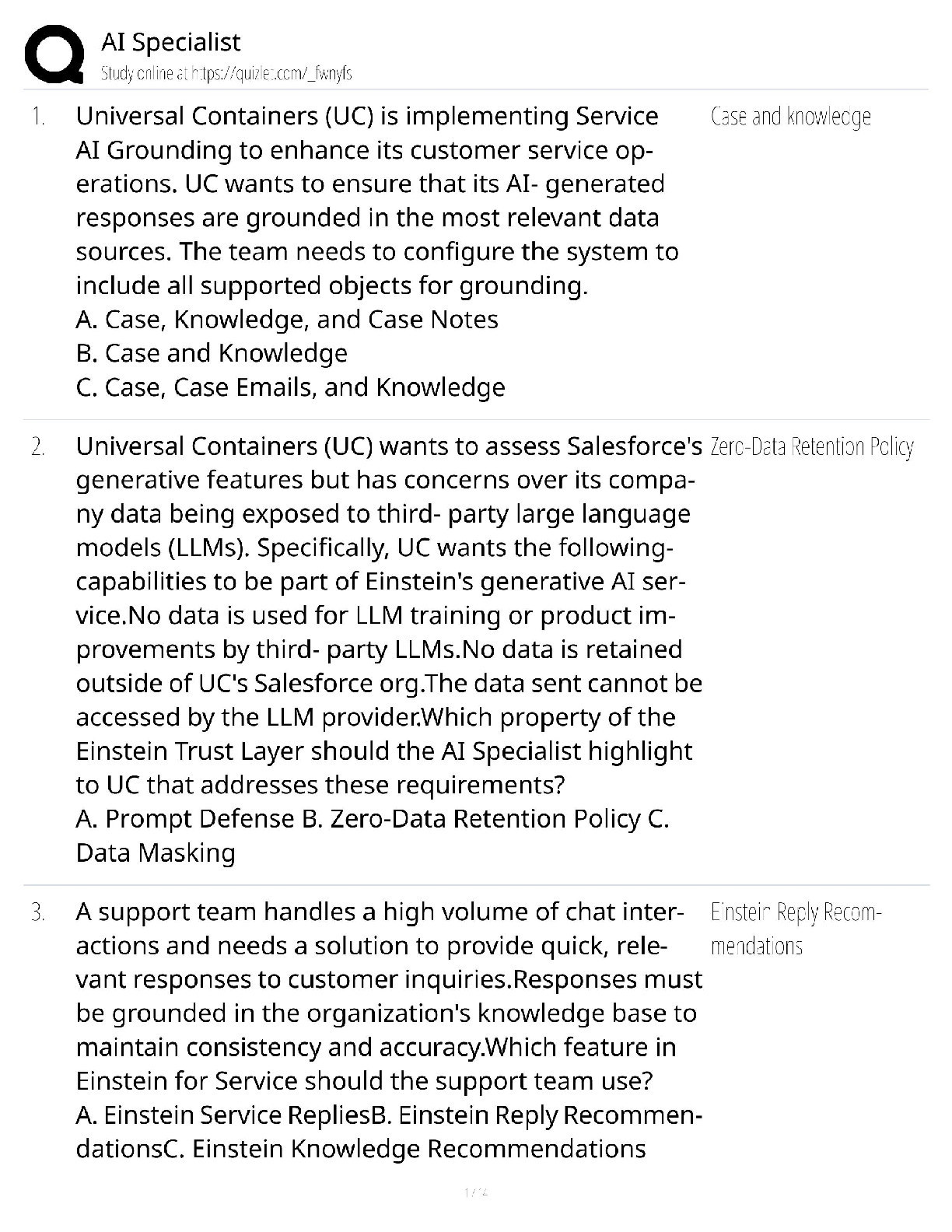The height and width of the screenshot is (1232, 952).
Task: Click the 'Einstein Reply Recommendations' answer on right
Action: point(793,929)
